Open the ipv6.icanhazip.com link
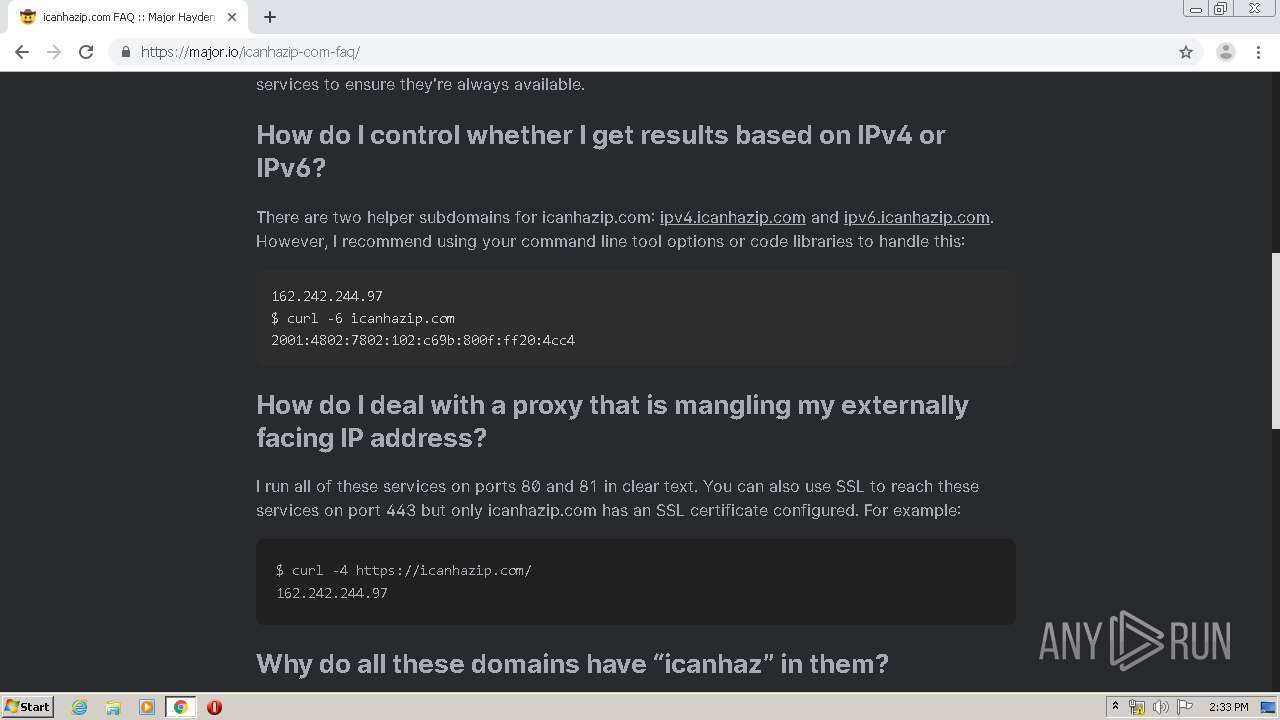Screen dimensions: 1280x720 pyautogui.click(x=916, y=217)
